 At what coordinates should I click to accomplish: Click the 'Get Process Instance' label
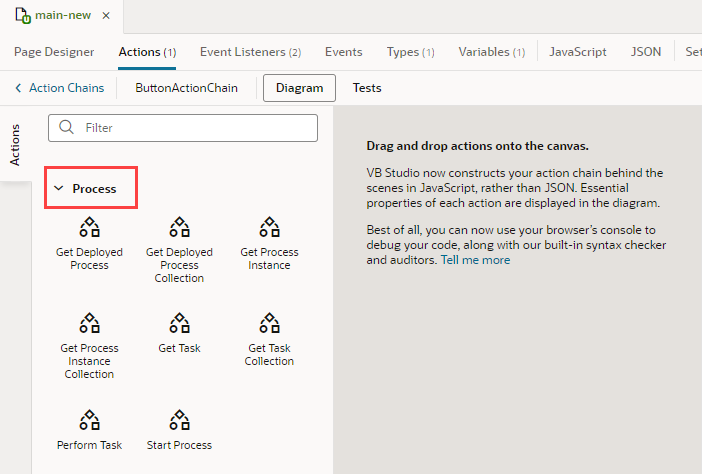pos(270,259)
